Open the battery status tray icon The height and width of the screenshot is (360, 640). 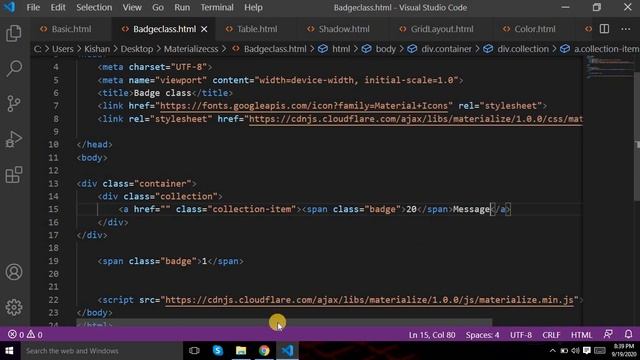click(564, 351)
